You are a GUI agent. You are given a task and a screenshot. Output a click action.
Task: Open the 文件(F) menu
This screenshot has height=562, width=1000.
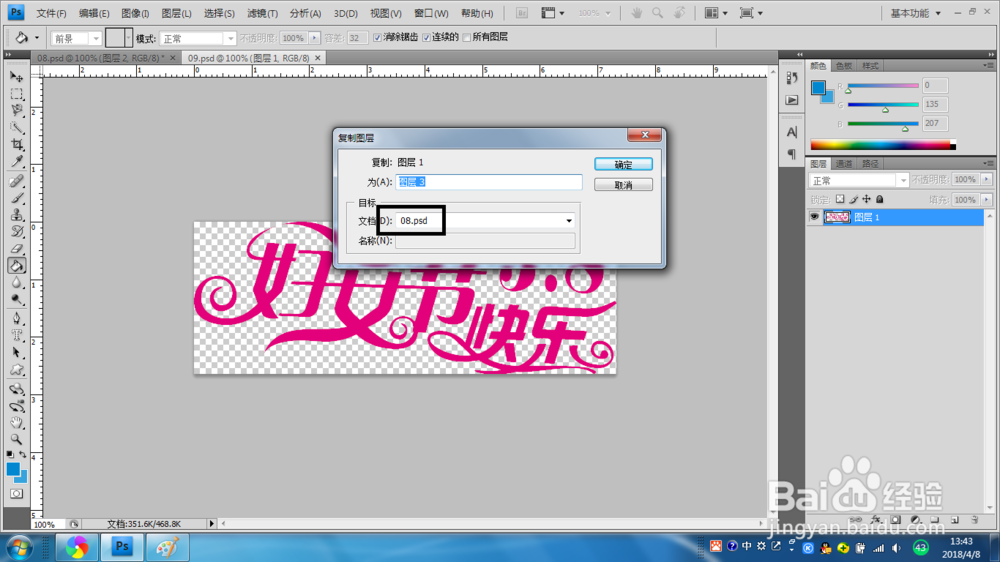[x=51, y=13]
